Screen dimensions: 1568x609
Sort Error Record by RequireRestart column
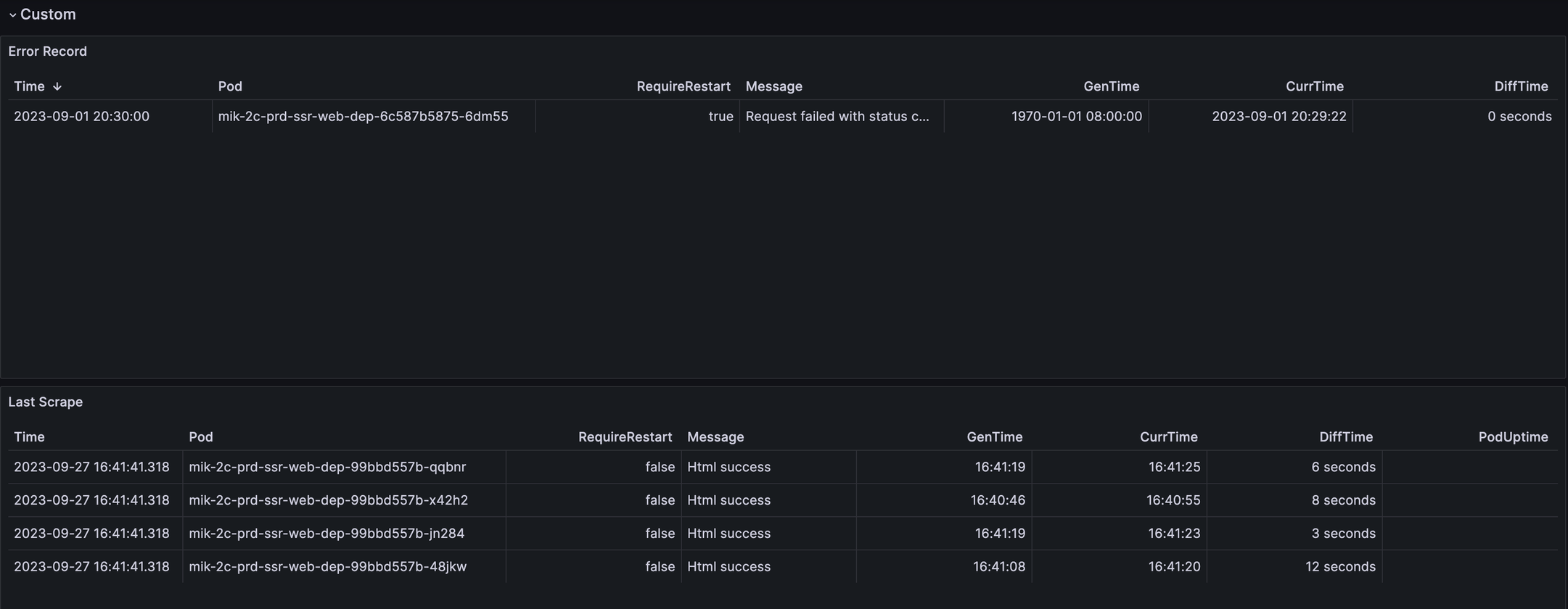pos(683,87)
